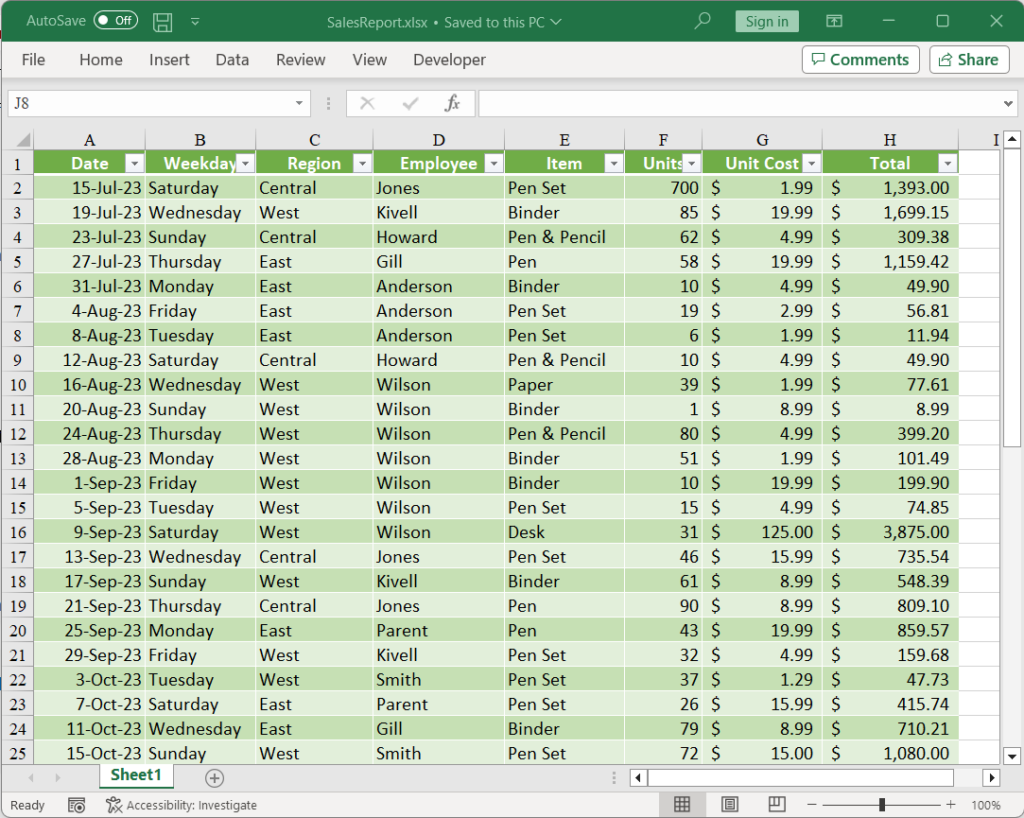The image size is (1024, 818).
Task: Click the Share button
Action: (x=968, y=59)
